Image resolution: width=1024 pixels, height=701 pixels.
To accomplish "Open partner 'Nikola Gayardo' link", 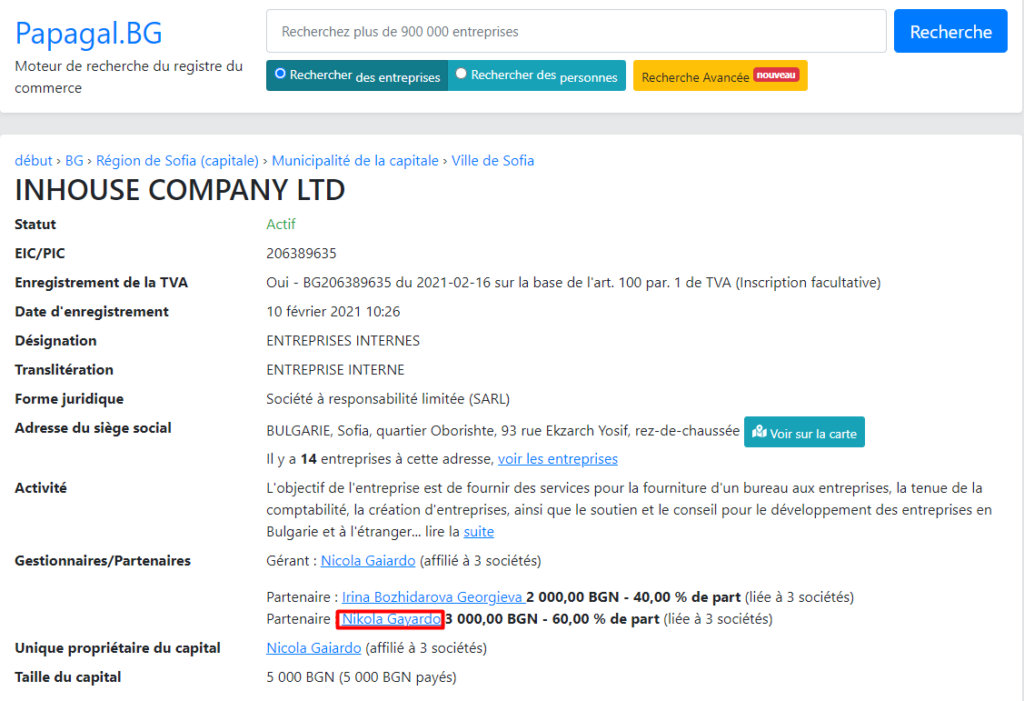I will coord(391,619).
